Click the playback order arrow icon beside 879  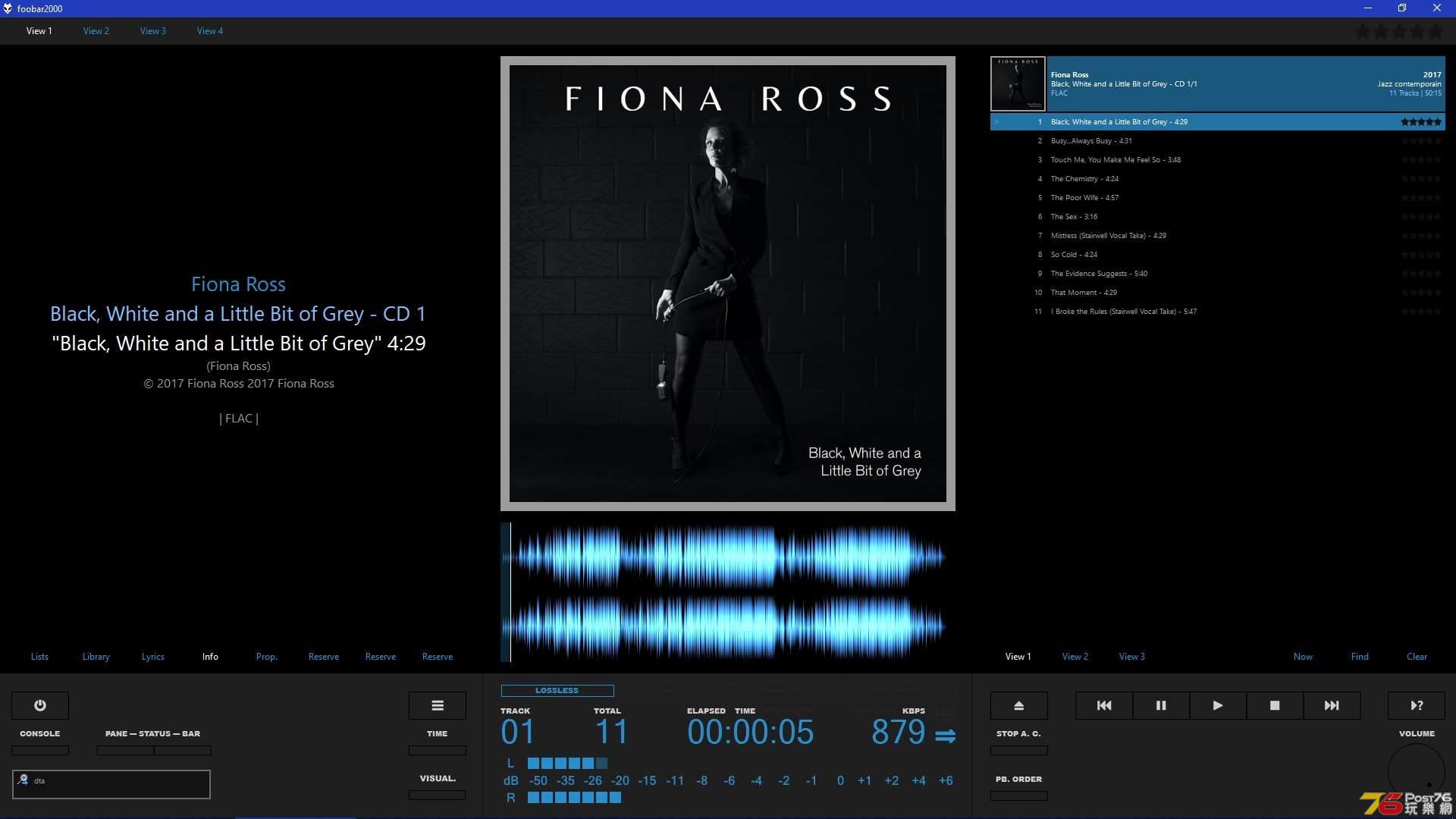pyautogui.click(x=945, y=736)
